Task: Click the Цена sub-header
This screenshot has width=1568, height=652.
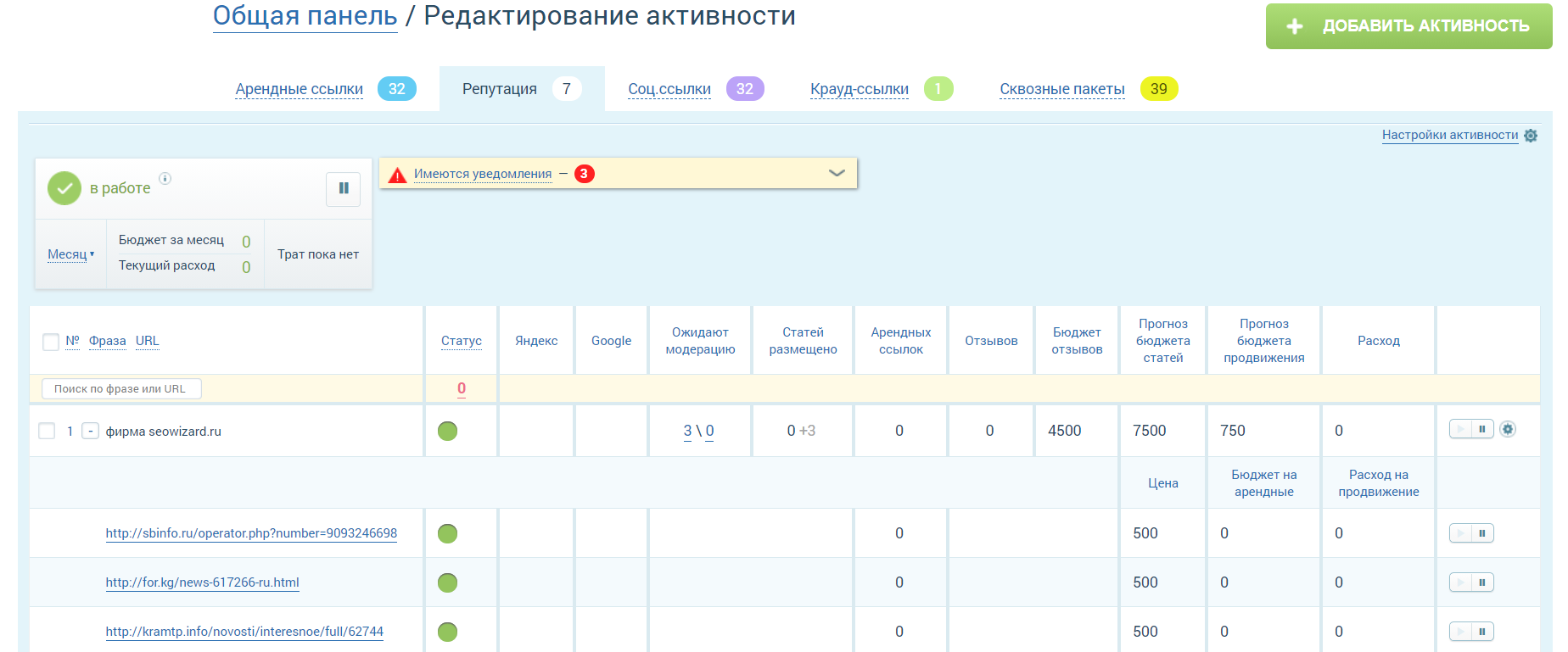Action: coord(1163,483)
